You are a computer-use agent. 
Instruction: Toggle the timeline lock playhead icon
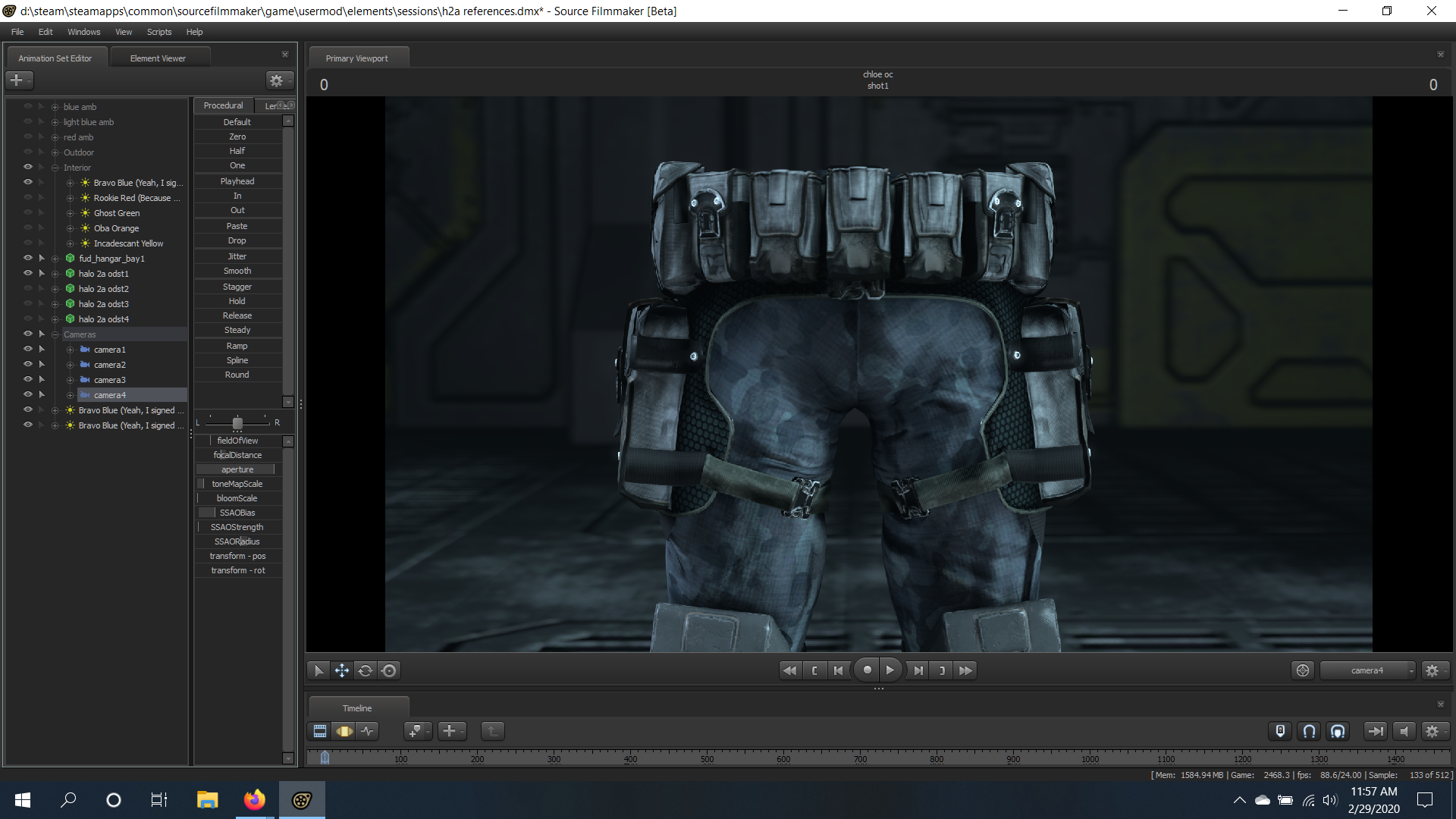[x=1280, y=731]
